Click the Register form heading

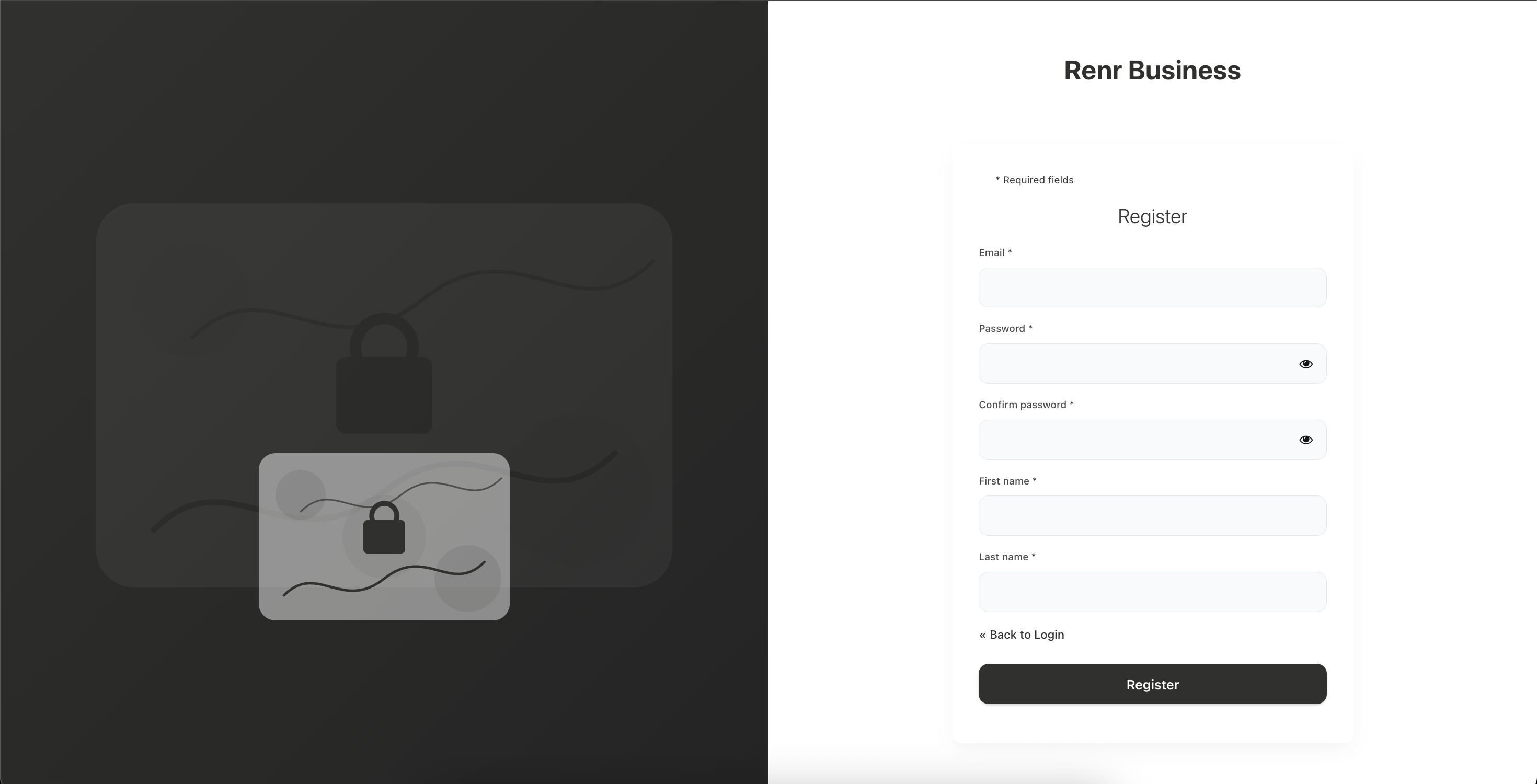(x=1152, y=216)
